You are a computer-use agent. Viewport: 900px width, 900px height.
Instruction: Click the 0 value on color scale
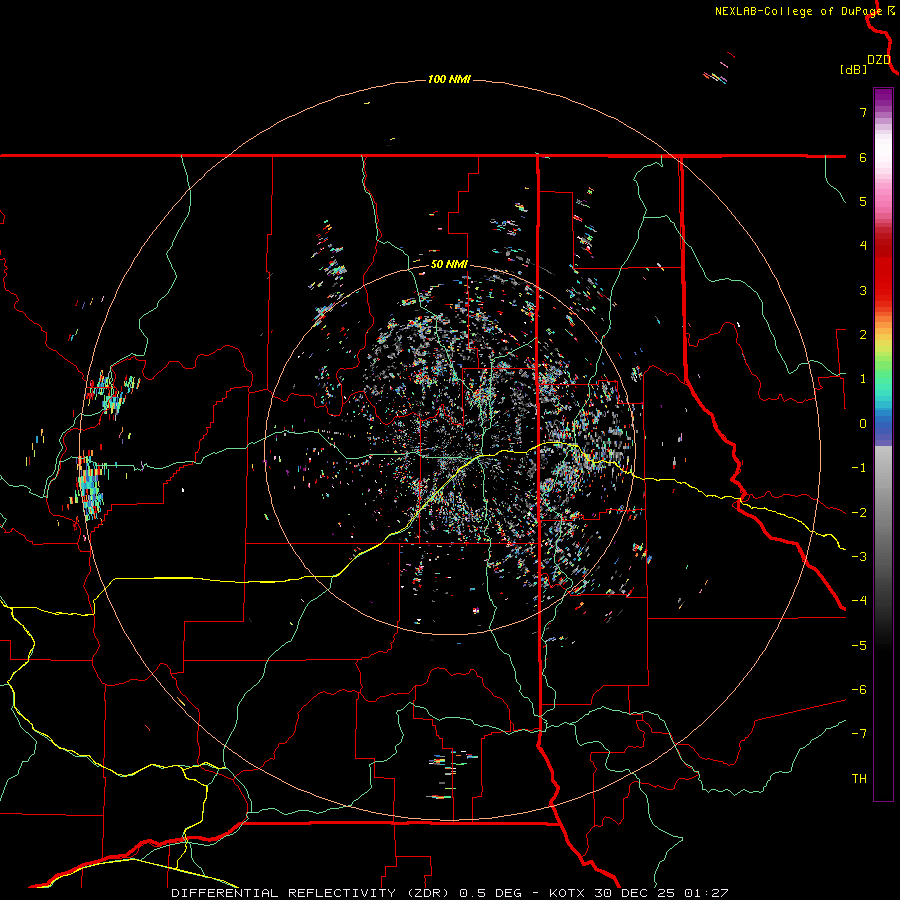point(863,424)
